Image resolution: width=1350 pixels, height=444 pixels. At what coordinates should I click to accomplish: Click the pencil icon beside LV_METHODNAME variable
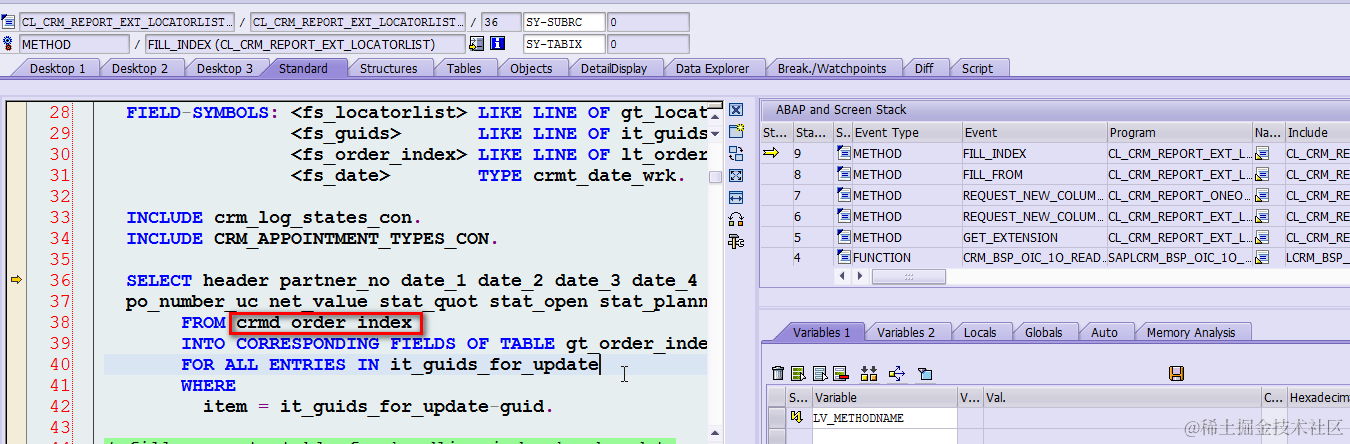pos(797,417)
